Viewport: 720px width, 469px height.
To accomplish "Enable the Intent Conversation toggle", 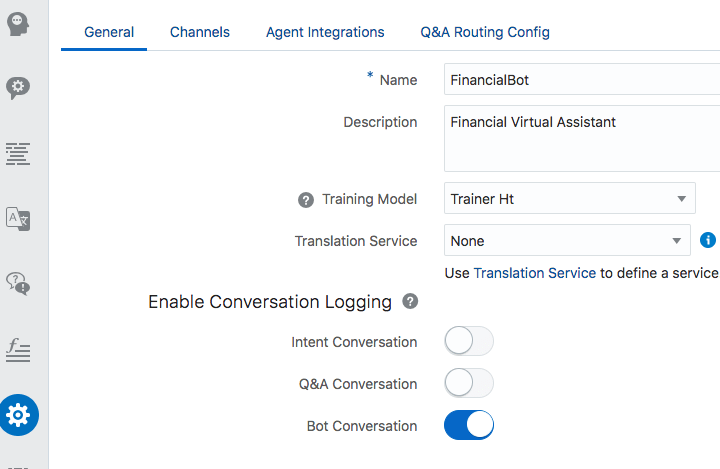I will 469,342.
